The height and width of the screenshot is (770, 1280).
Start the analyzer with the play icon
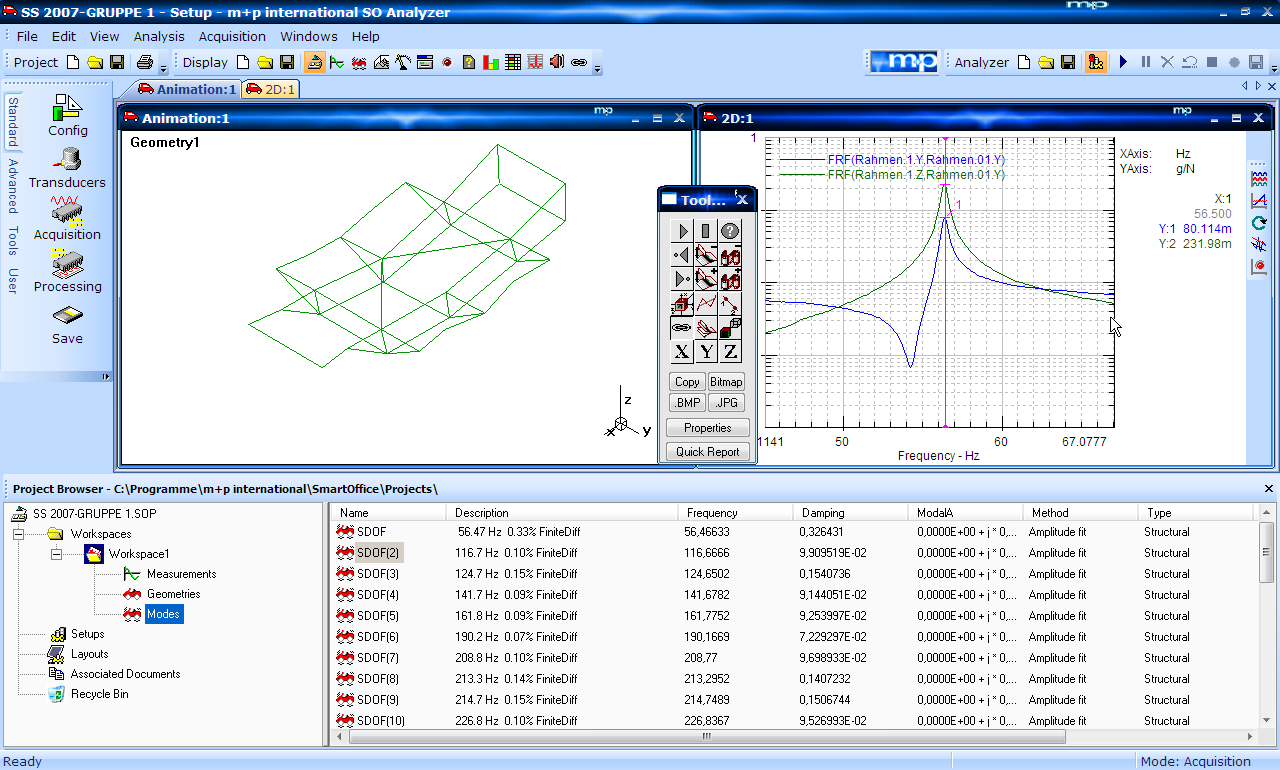click(x=1123, y=62)
